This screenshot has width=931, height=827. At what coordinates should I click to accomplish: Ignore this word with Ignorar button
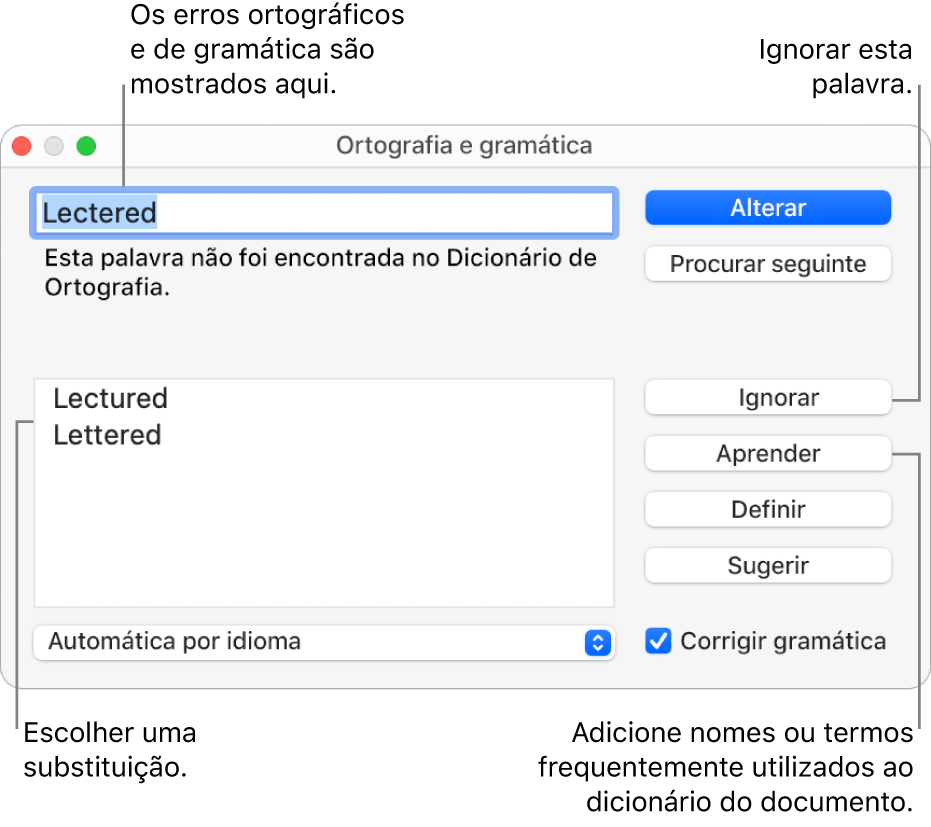[x=767, y=398]
